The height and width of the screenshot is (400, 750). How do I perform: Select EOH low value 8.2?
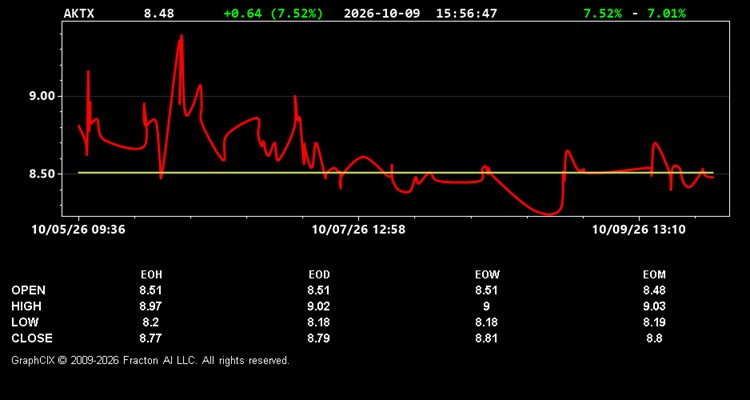[x=151, y=322]
